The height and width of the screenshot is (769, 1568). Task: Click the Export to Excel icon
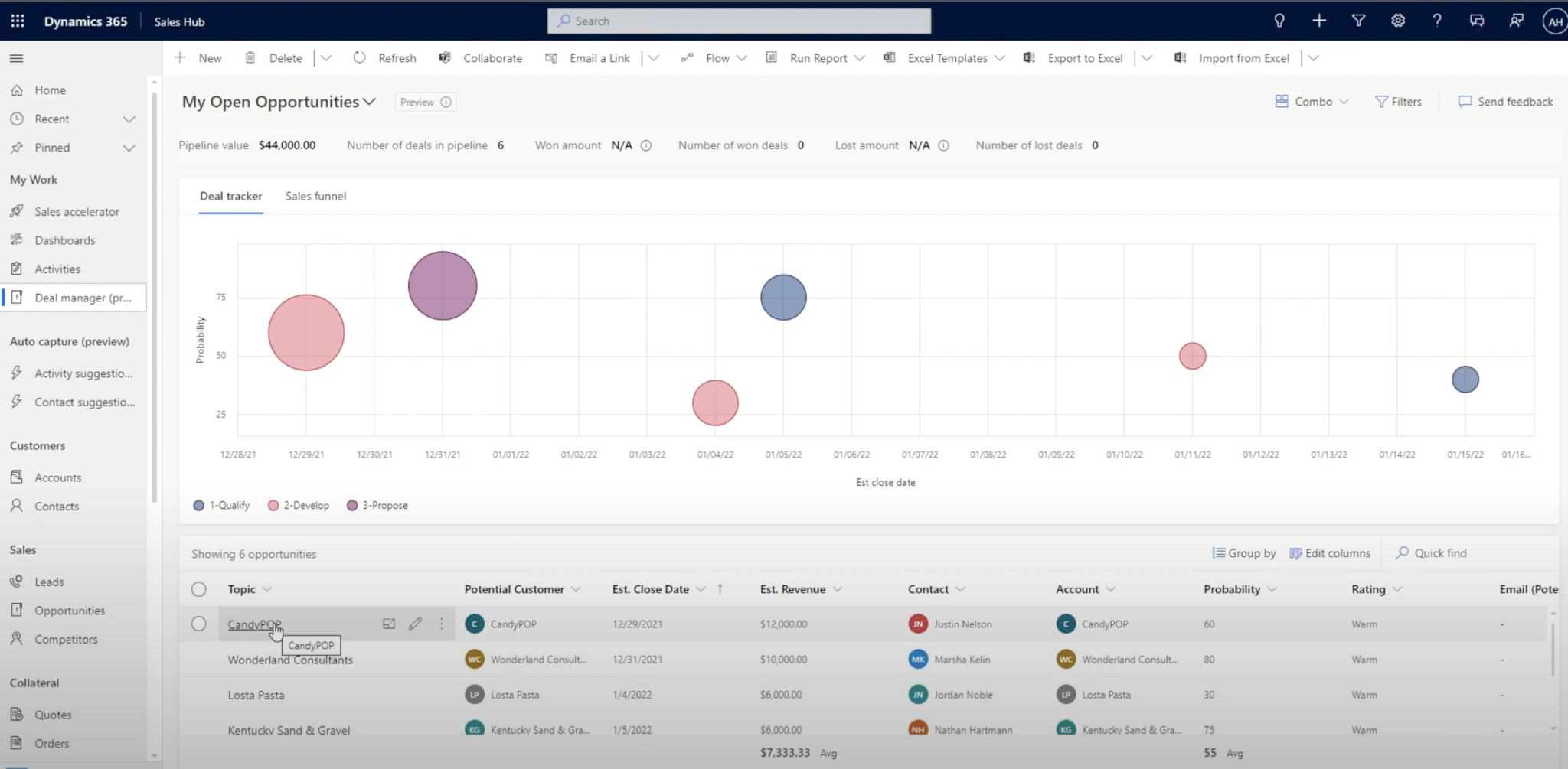point(1028,57)
